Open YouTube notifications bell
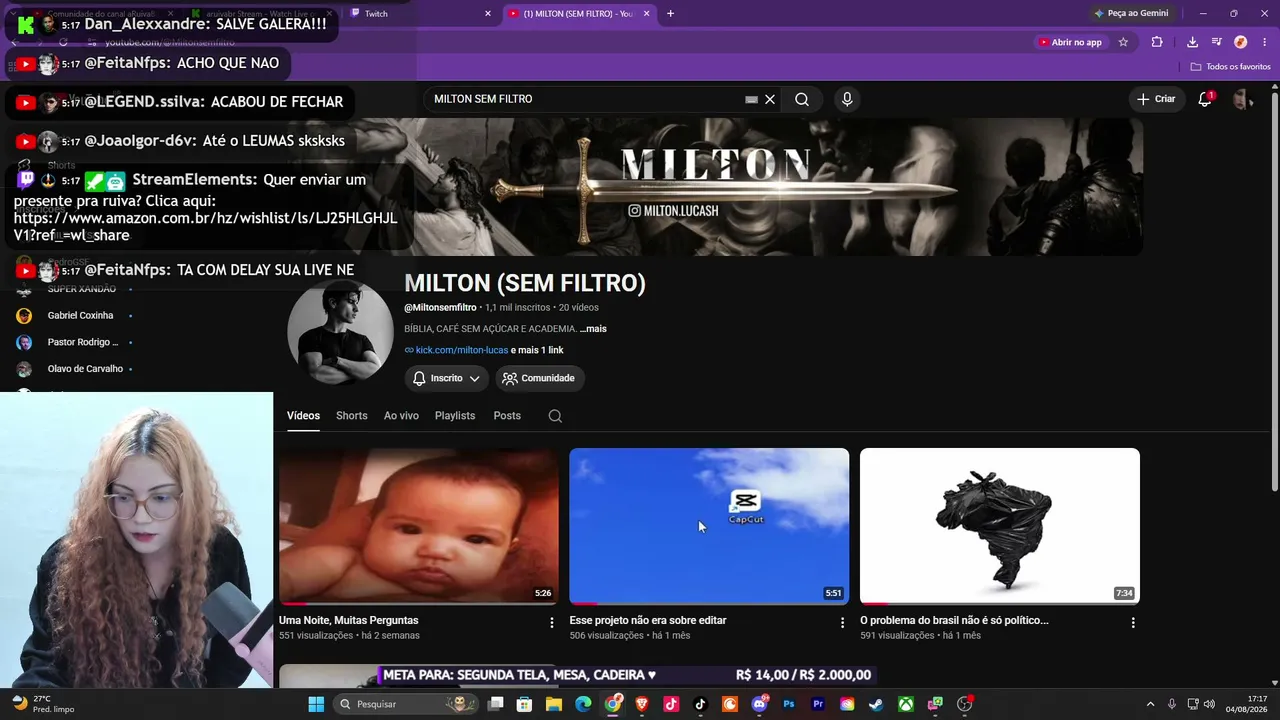The image size is (1280, 720). [1205, 99]
